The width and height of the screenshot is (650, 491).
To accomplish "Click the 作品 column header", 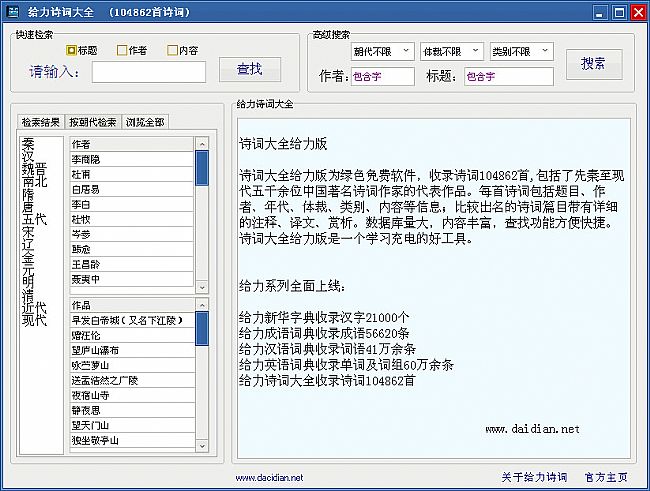I will [133, 305].
